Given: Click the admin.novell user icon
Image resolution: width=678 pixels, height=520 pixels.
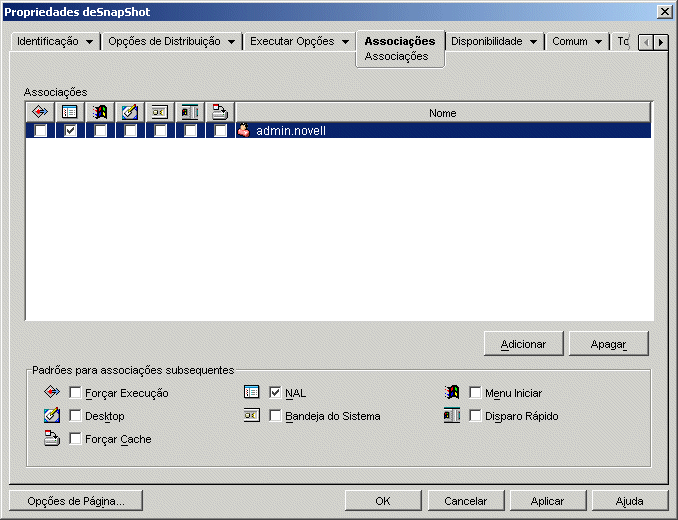Looking at the screenshot, I should click(244, 130).
